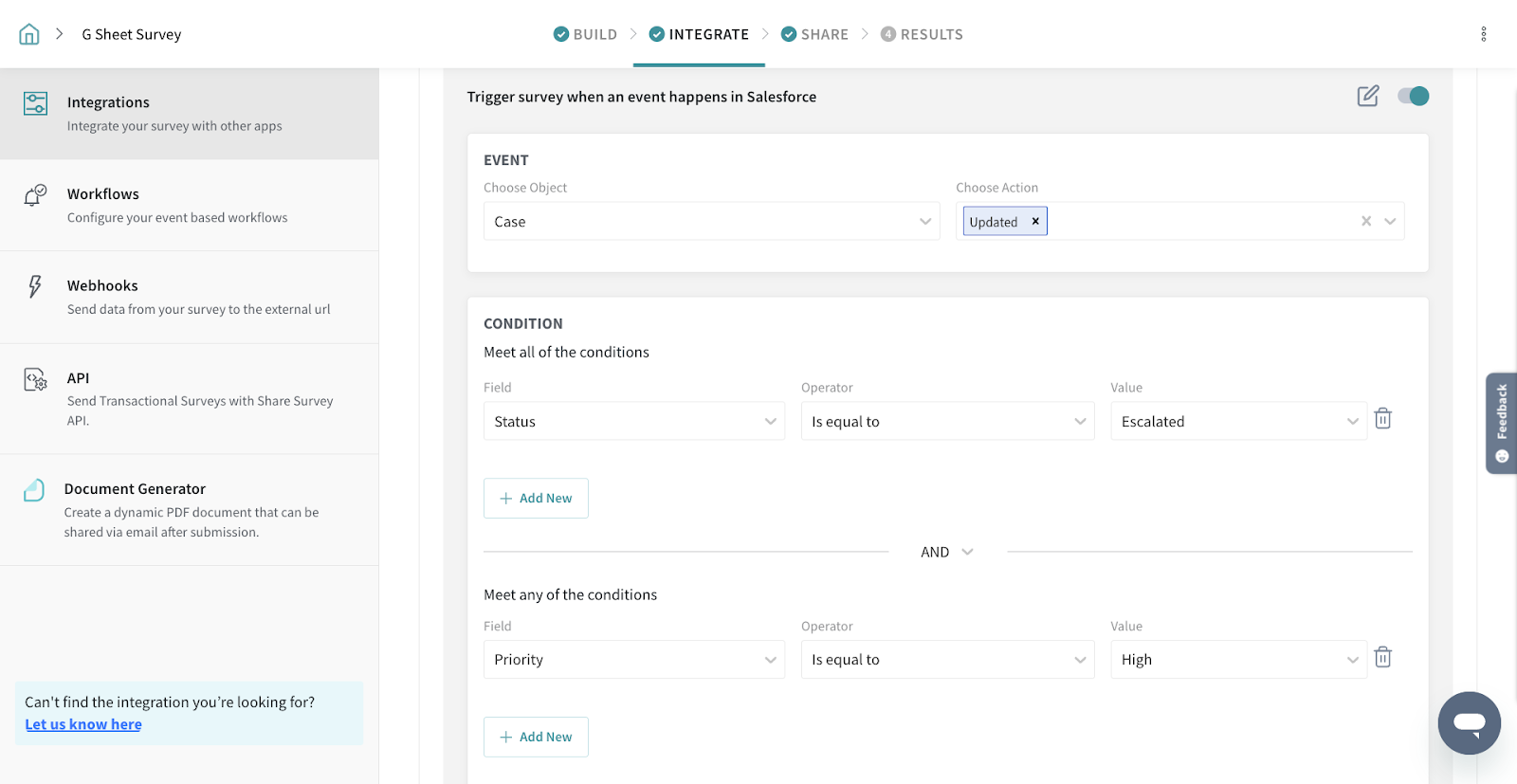Click the edit pencil icon for Salesforce trigger
The image size is (1517, 784).
point(1367,96)
